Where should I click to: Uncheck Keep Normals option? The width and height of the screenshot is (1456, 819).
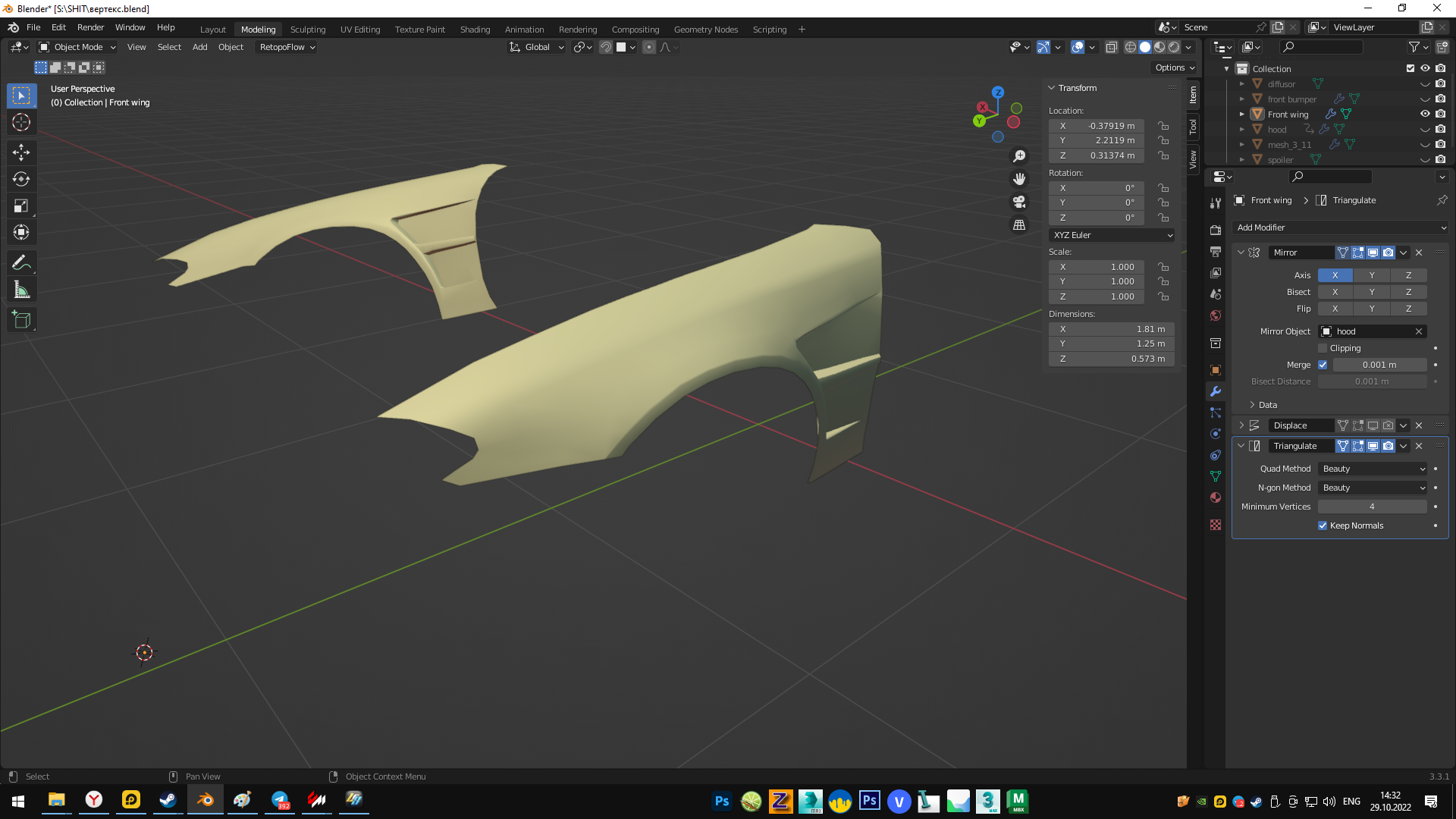1323,526
